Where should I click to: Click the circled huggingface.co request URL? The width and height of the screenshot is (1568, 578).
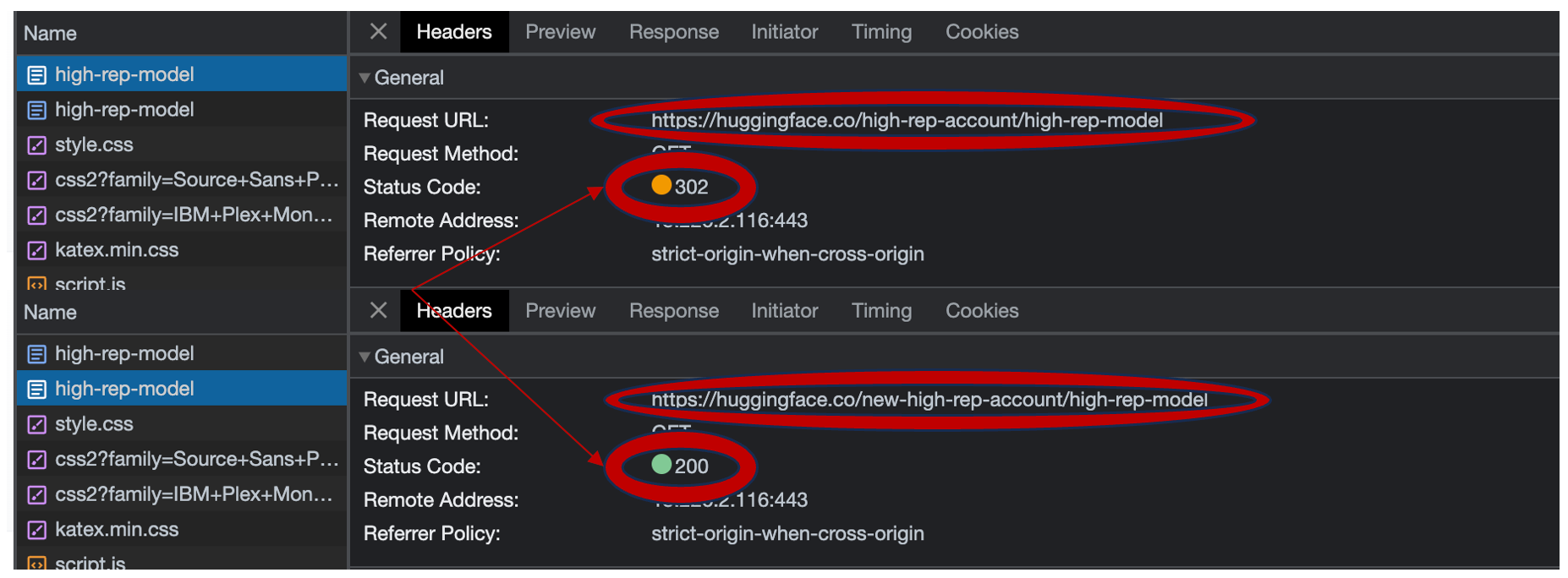click(906, 120)
